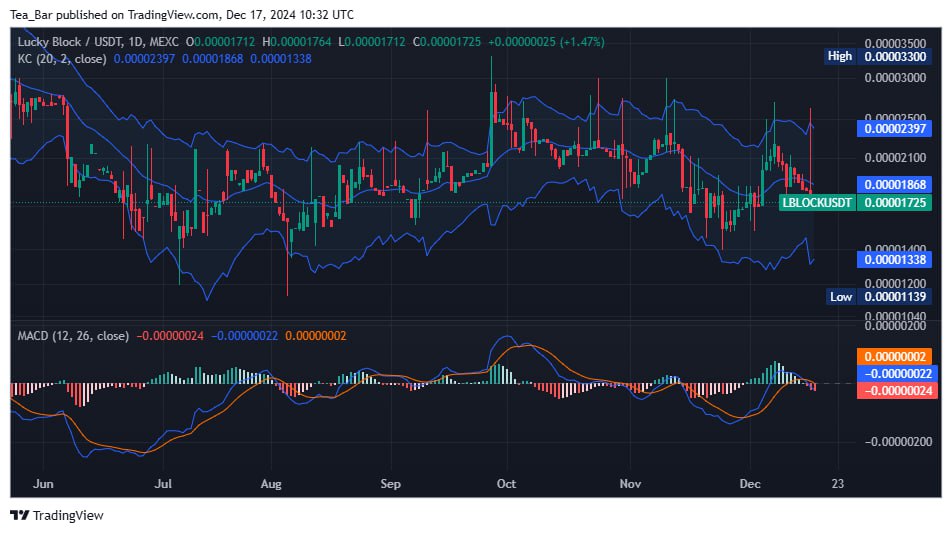
Task: Click the 'Jul' label on time axis
Action: [163, 484]
